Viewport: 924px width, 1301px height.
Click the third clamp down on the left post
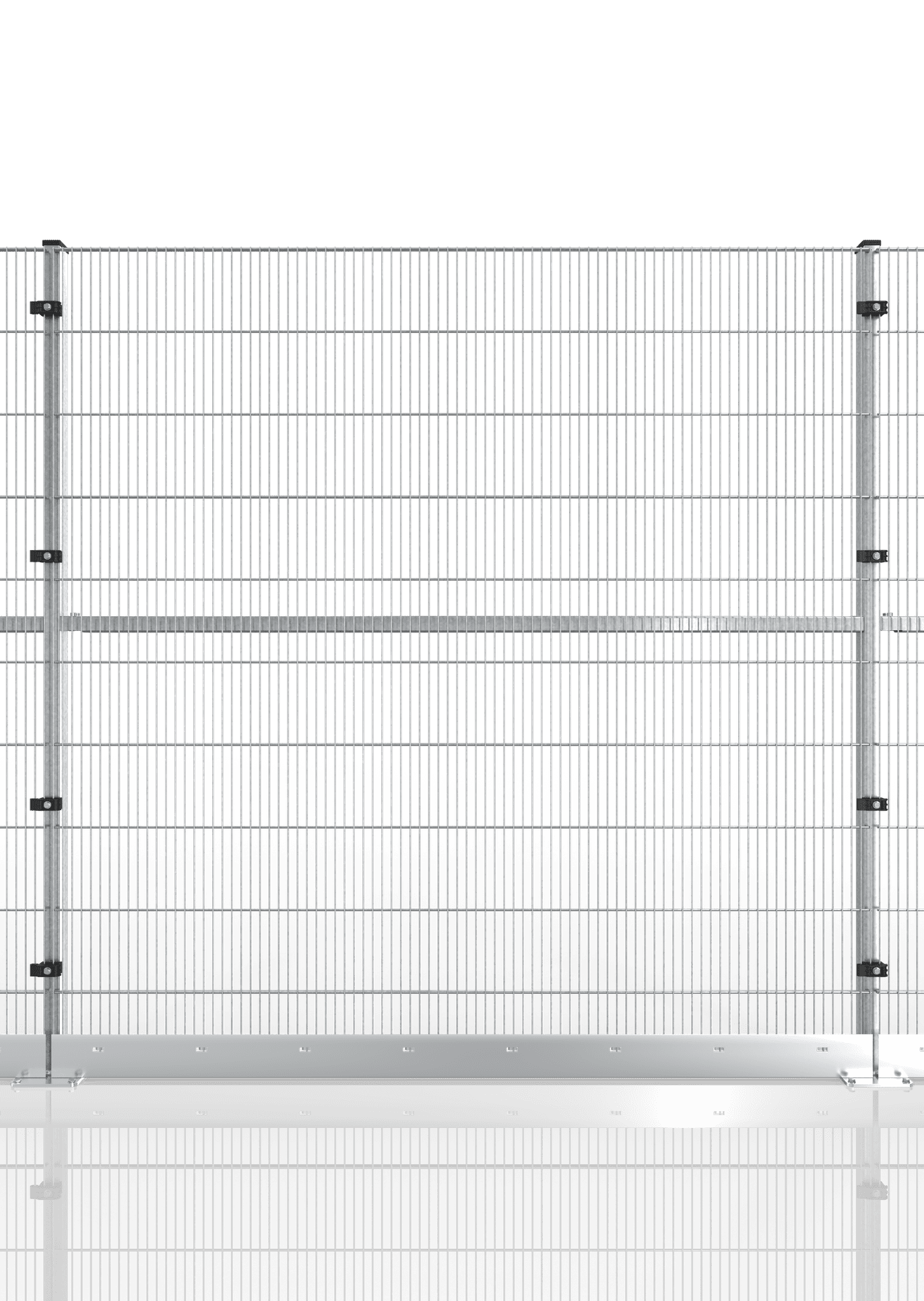(46, 803)
